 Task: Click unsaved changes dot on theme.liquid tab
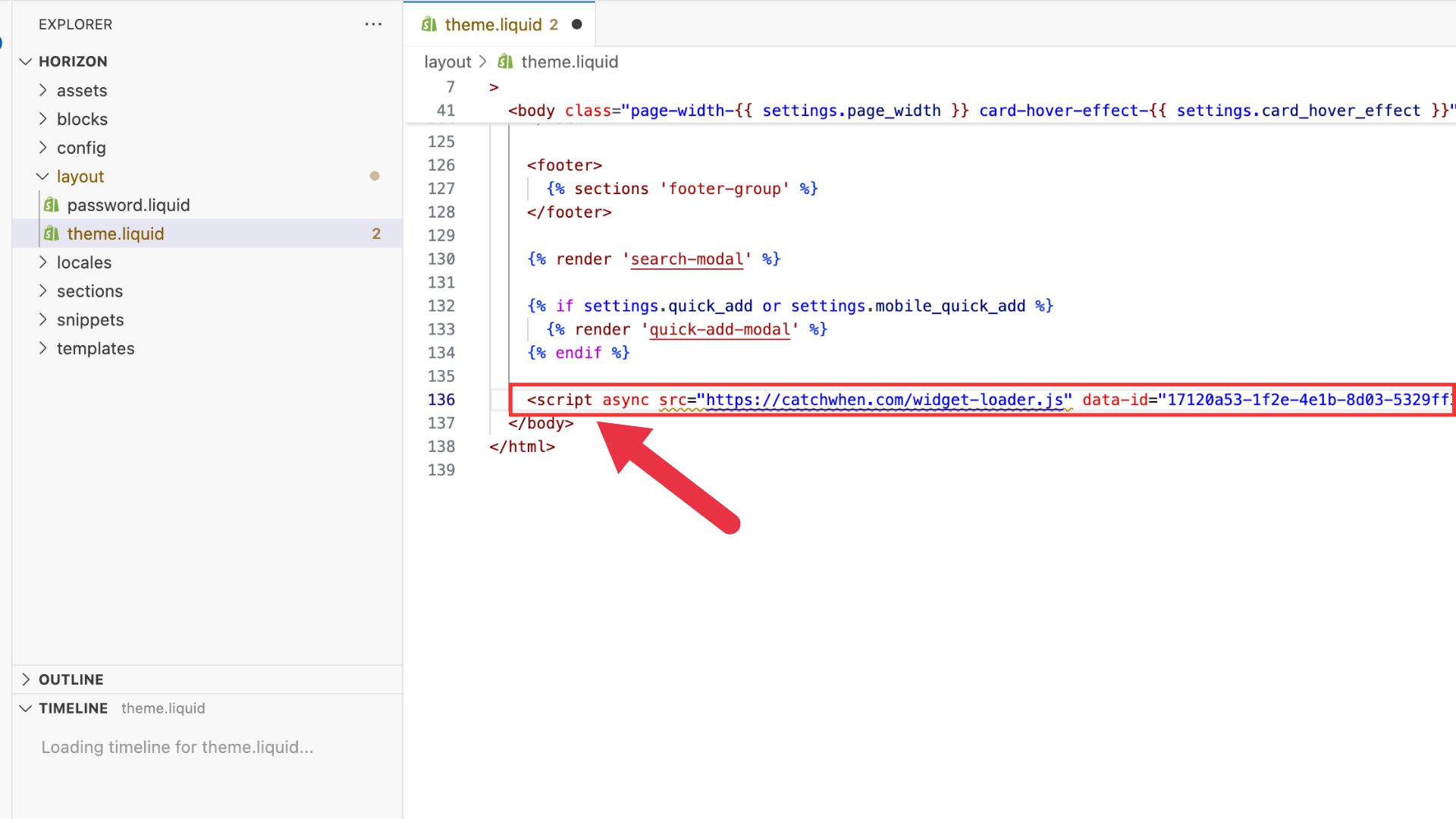coord(576,24)
